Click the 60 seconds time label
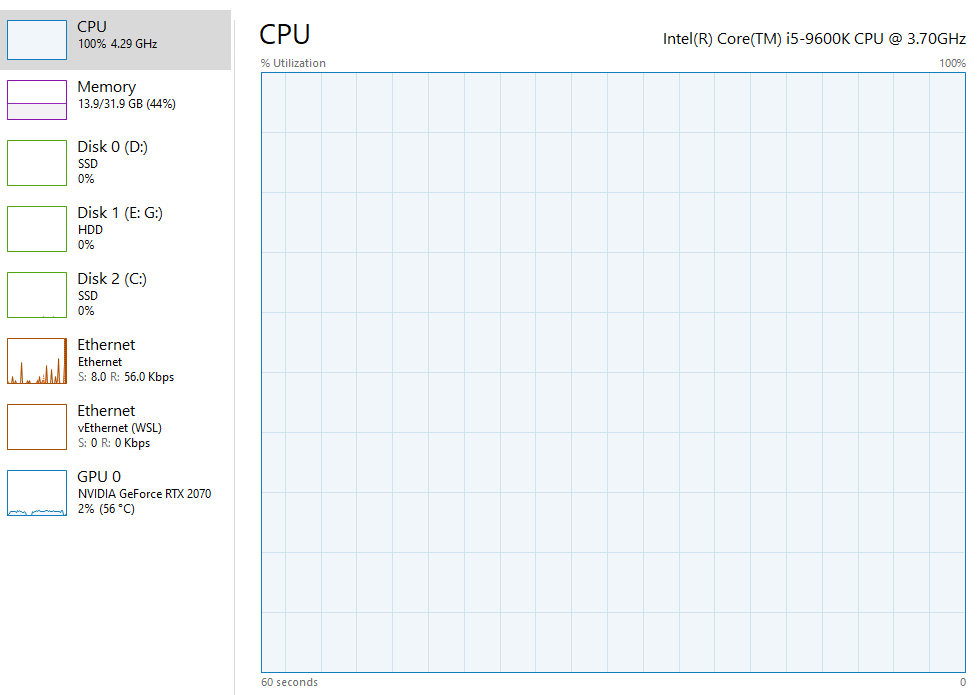This screenshot has height=695, width=978. tap(289, 682)
